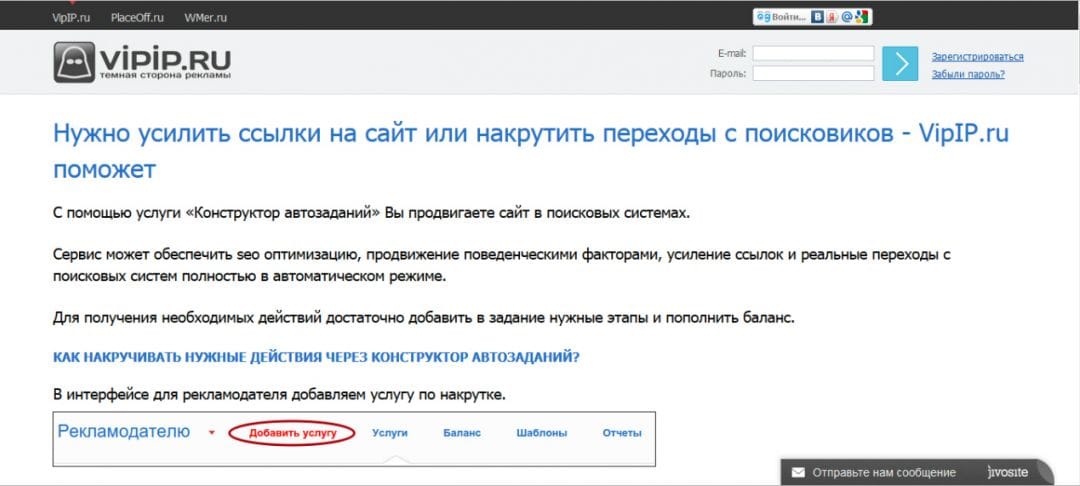Click the red dropdown arrow beside Рекламодателю
This screenshot has height=486, width=1080.
[x=211, y=433]
